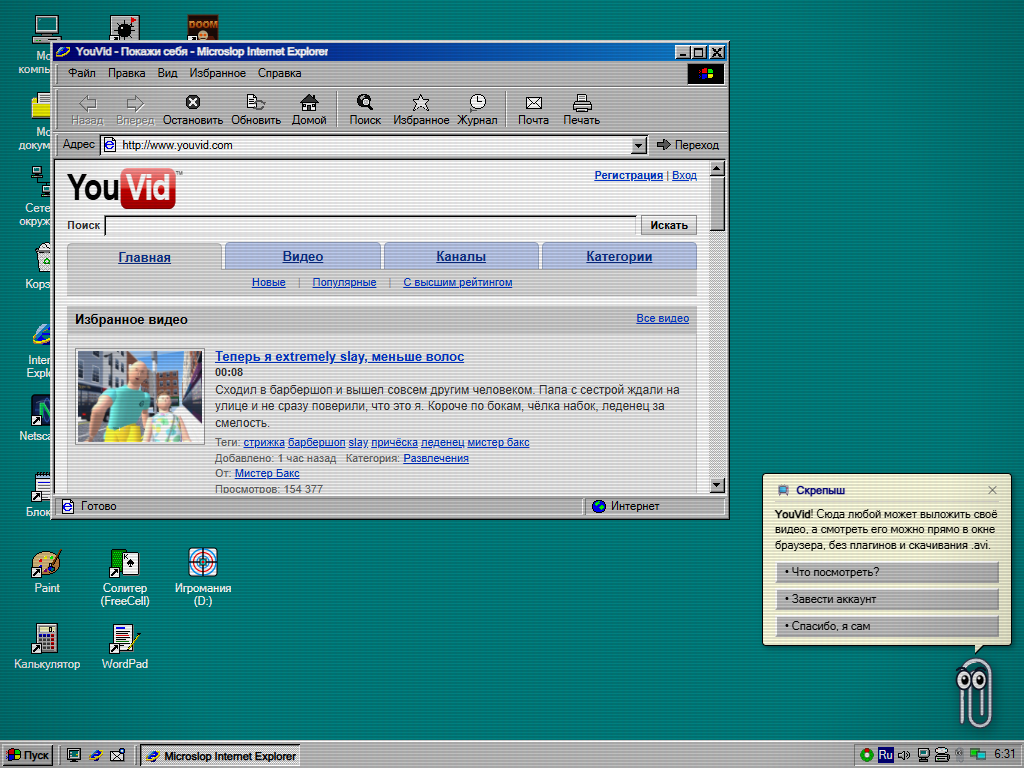The width and height of the screenshot is (1024, 768).
Task: Click the Искать search button
Action: (x=669, y=225)
